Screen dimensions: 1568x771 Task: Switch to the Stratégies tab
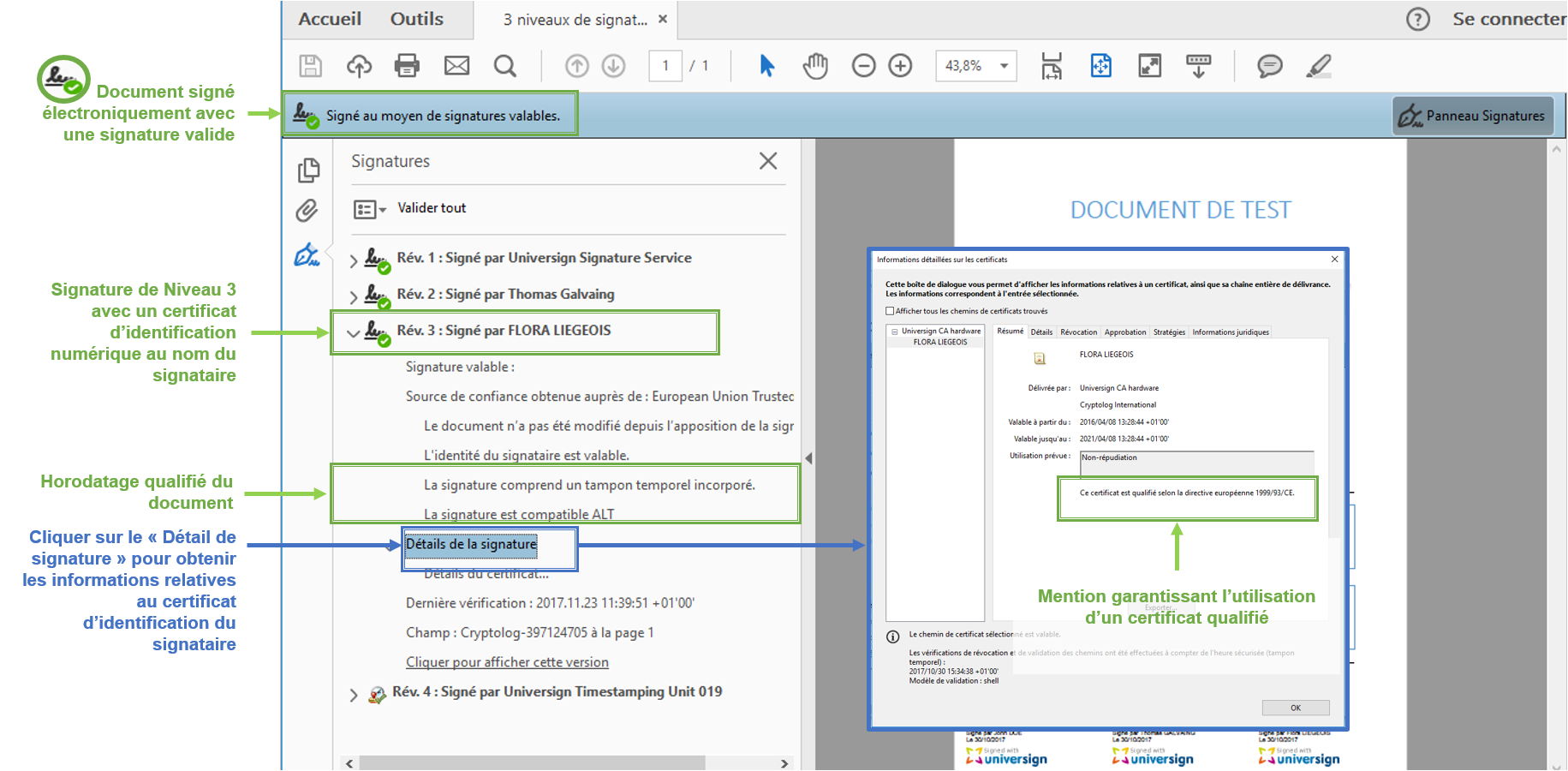coord(1169,332)
